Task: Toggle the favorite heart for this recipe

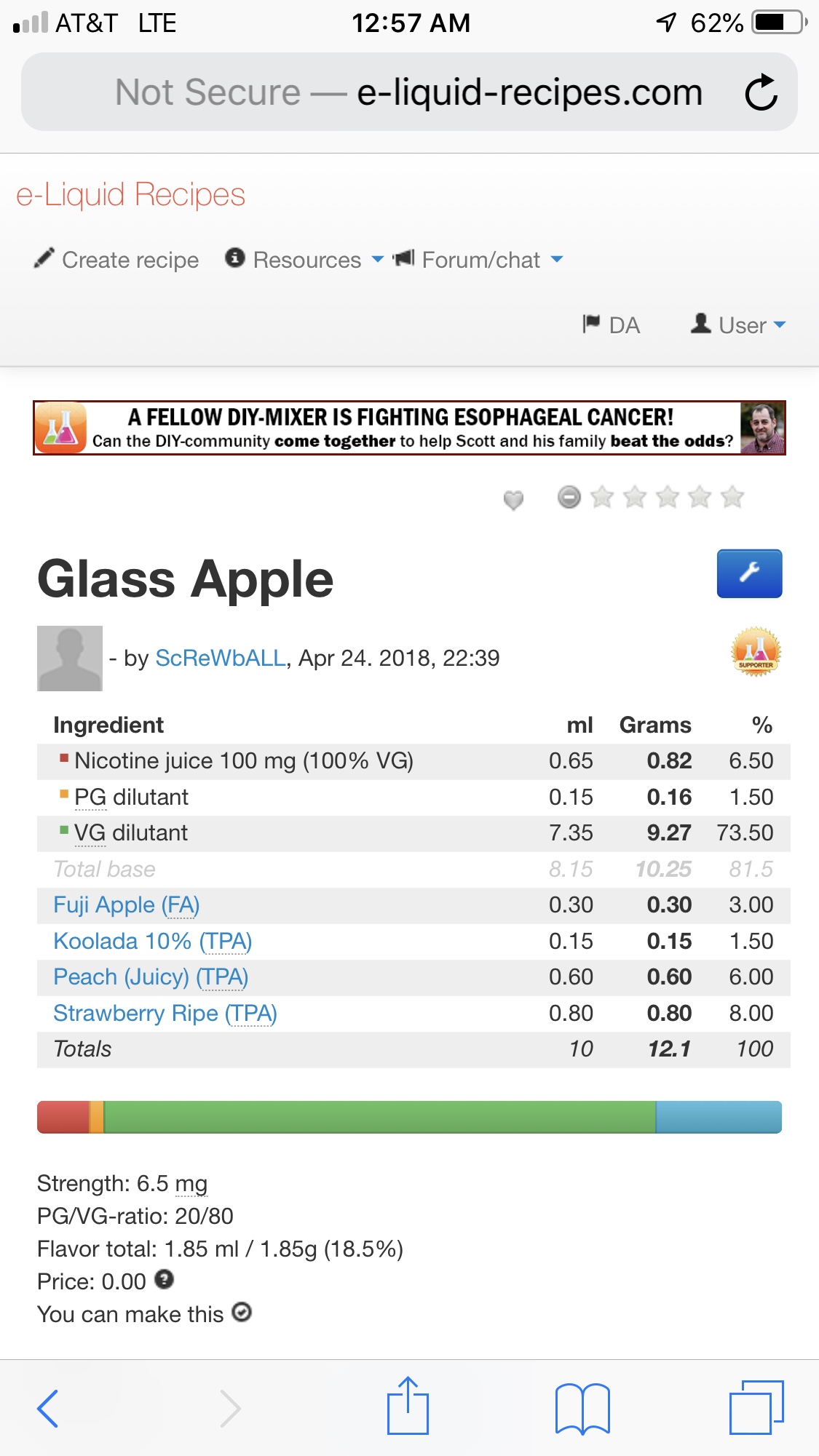Action: point(513,499)
